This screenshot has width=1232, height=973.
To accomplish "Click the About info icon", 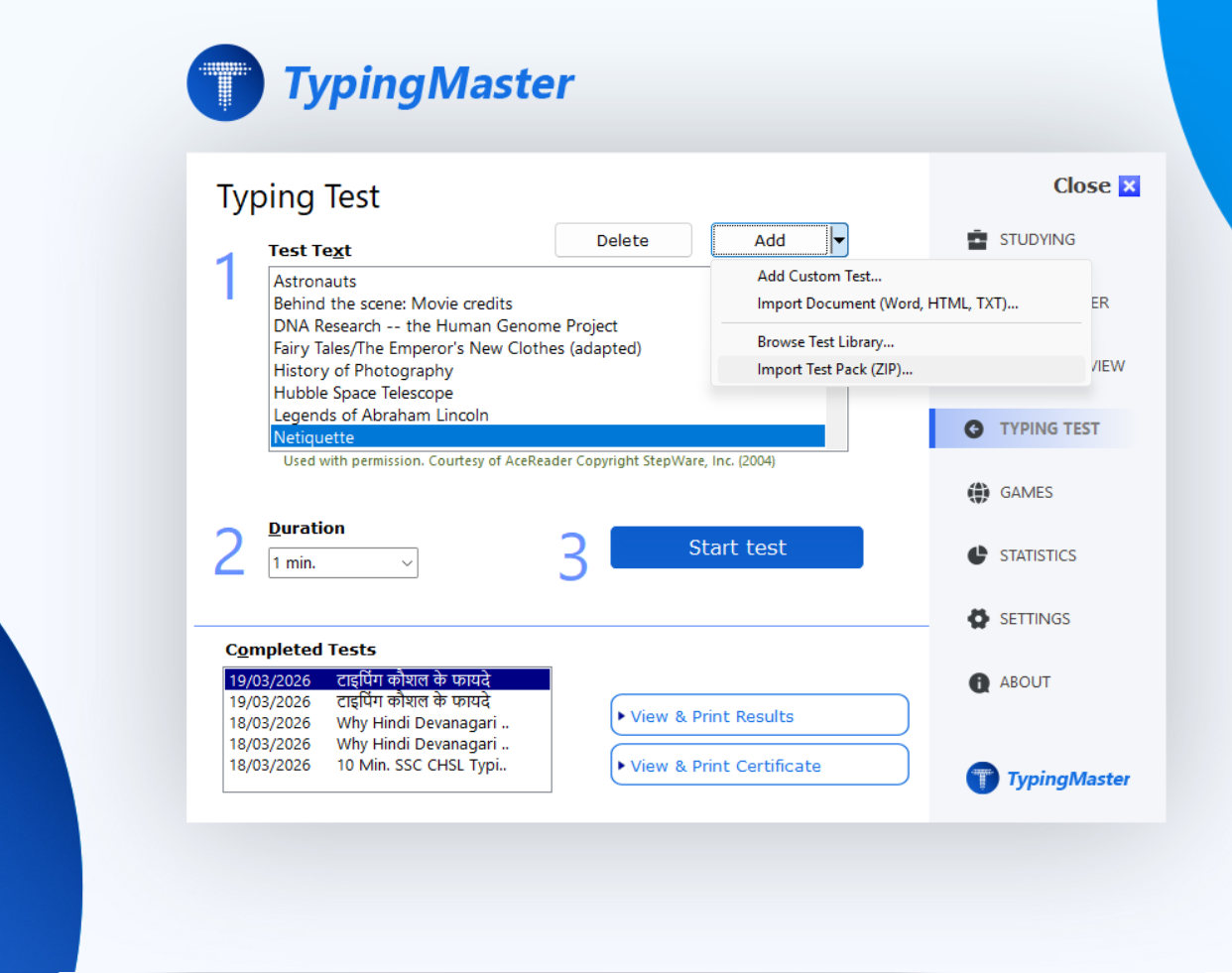I will tap(977, 681).
